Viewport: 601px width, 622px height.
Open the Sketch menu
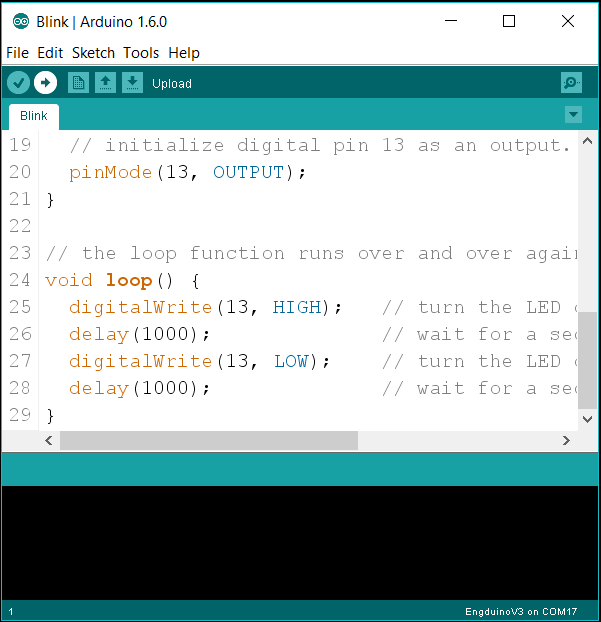(93, 53)
